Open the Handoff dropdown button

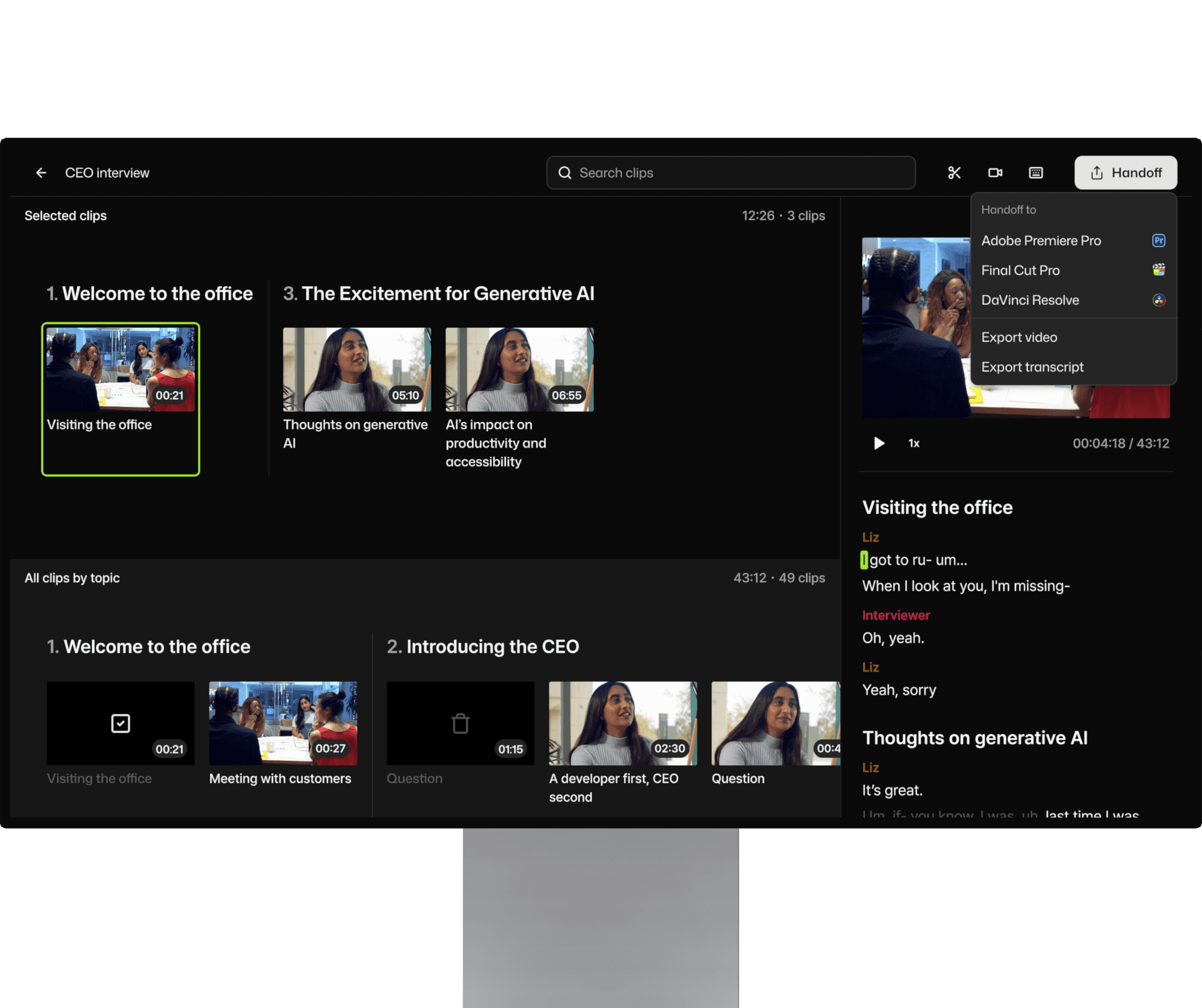[x=1125, y=173]
